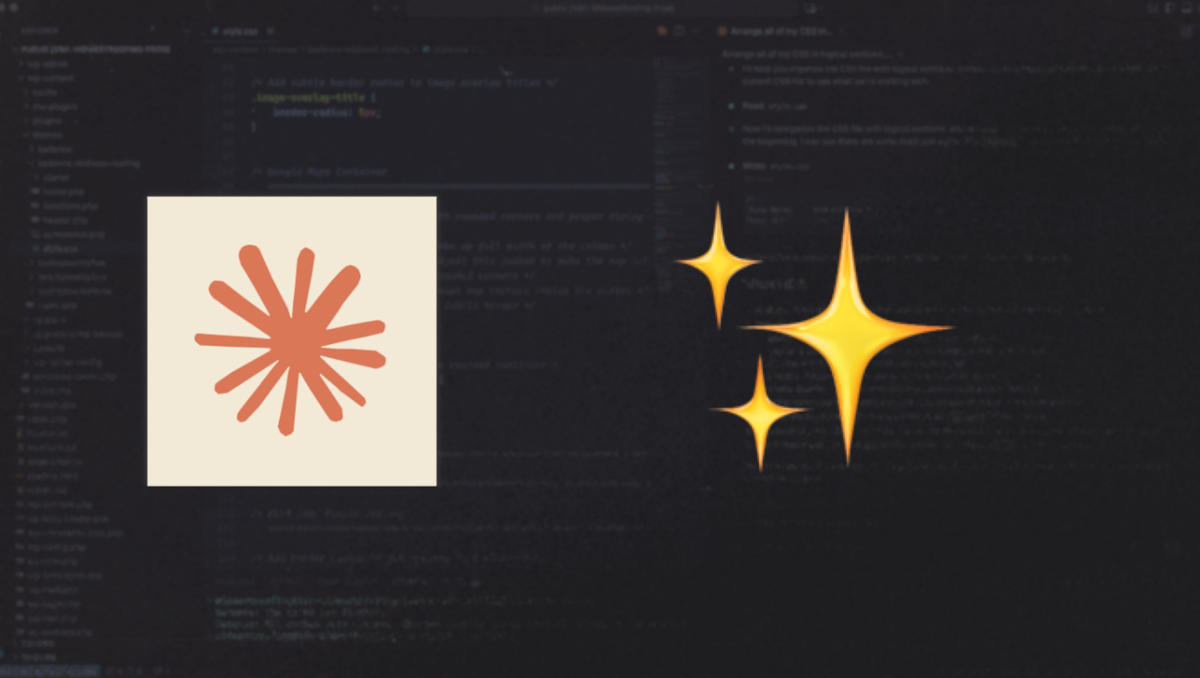Screen dimensions: 1200x678
Task: Start a new chat with the plus icon
Action: [1186, 30]
